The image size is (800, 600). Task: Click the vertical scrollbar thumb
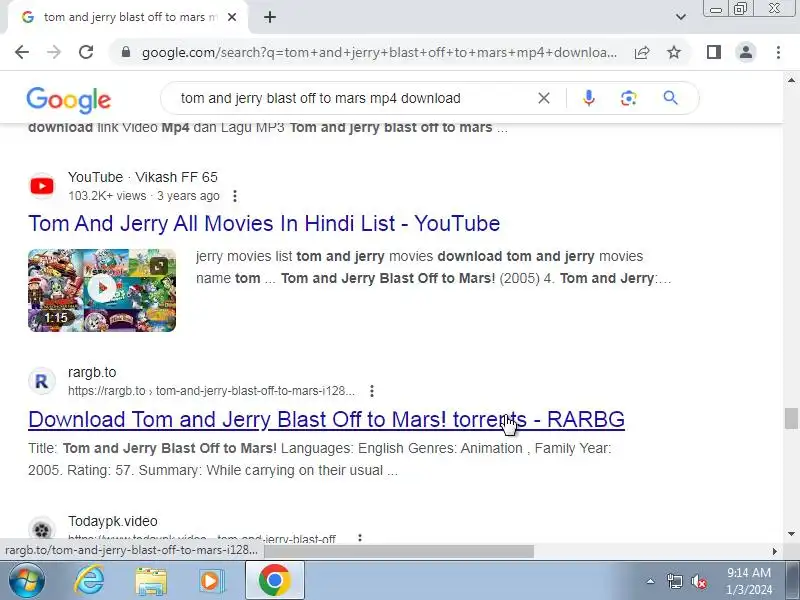click(791, 418)
